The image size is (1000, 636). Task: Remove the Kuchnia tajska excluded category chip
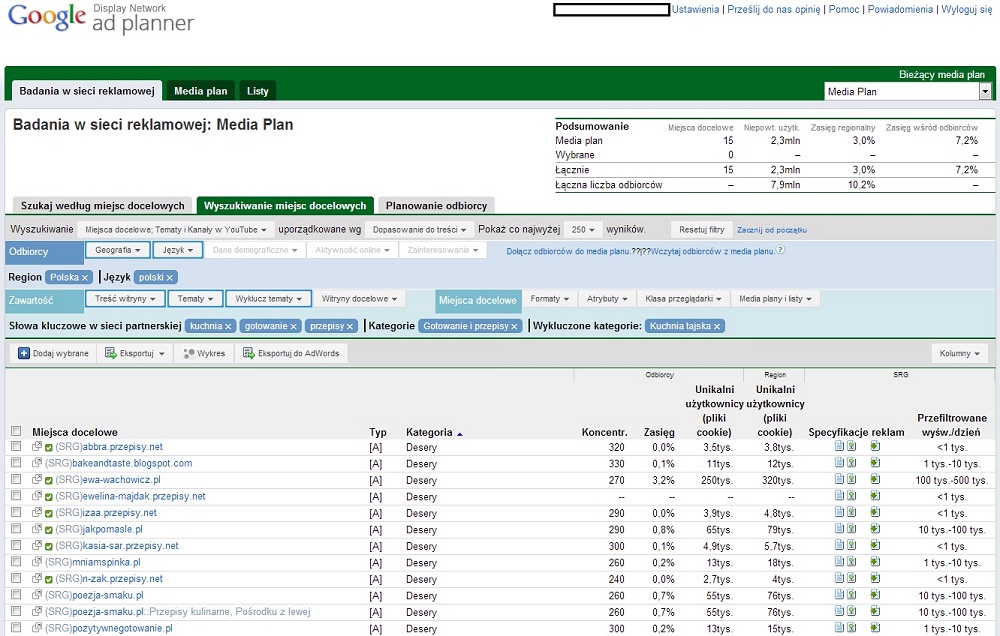[717, 327]
